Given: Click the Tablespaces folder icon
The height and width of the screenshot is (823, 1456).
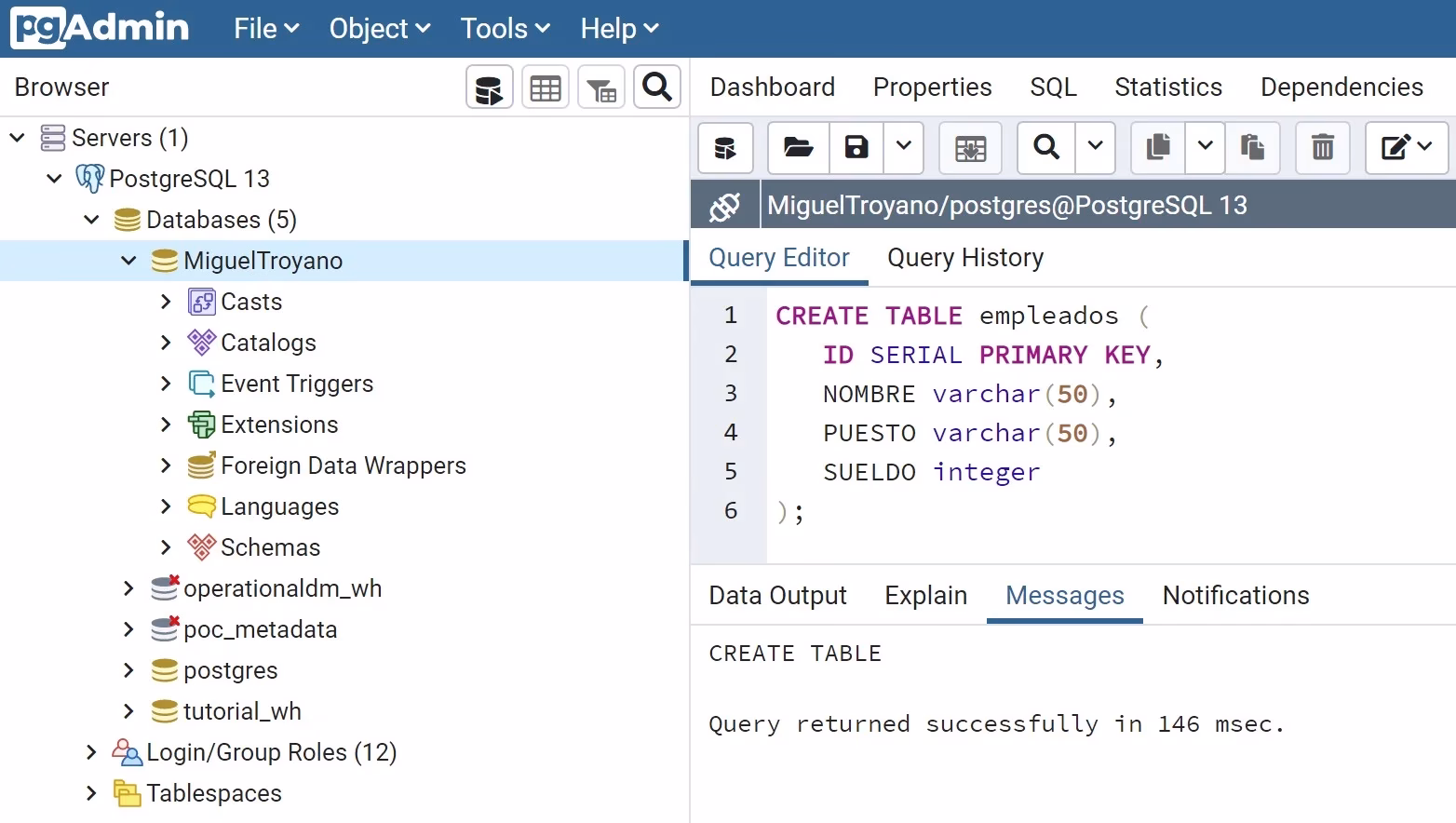Looking at the screenshot, I should (x=127, y=793).
